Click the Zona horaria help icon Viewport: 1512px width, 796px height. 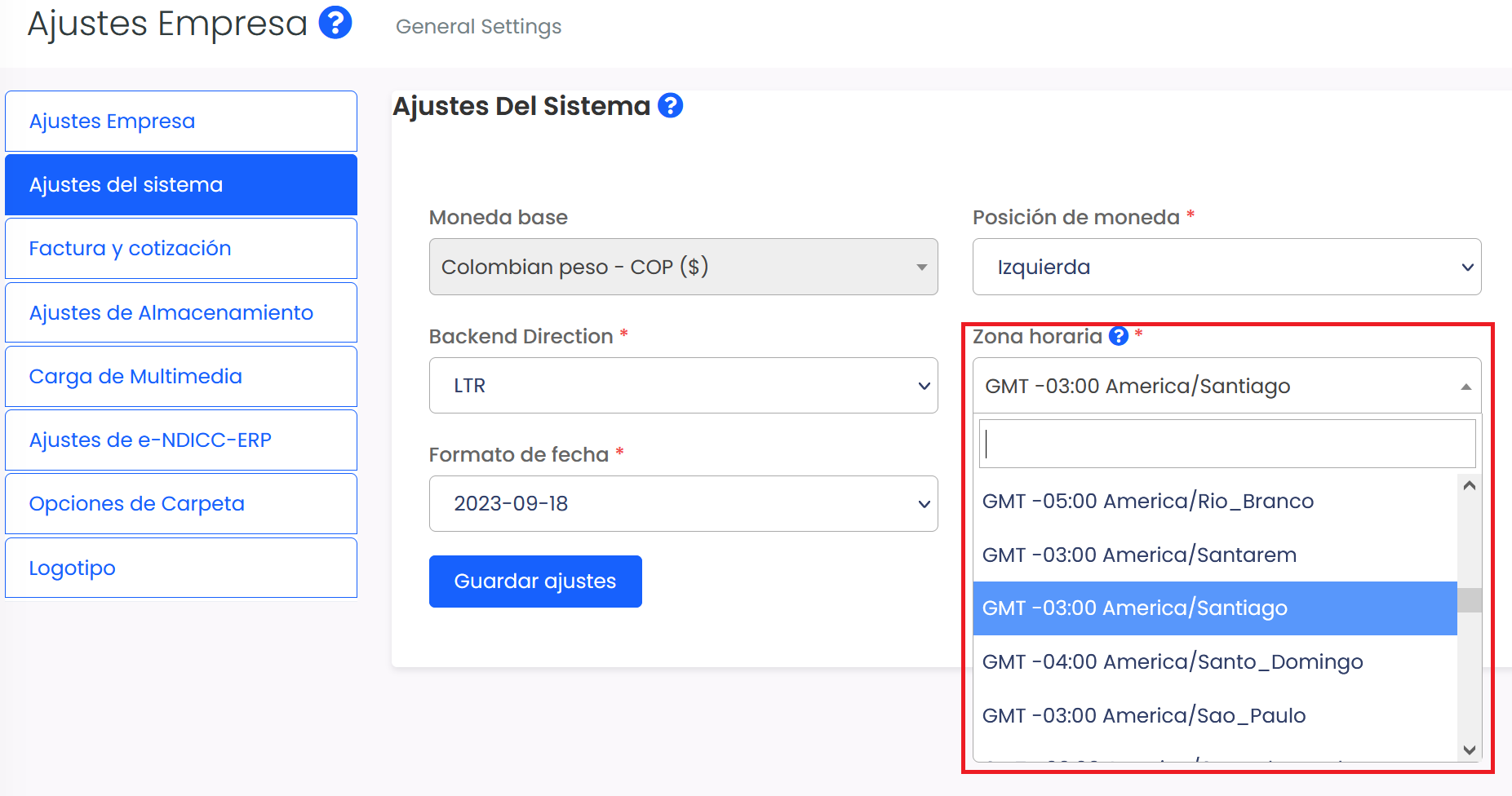click(x=1118, y=336)
